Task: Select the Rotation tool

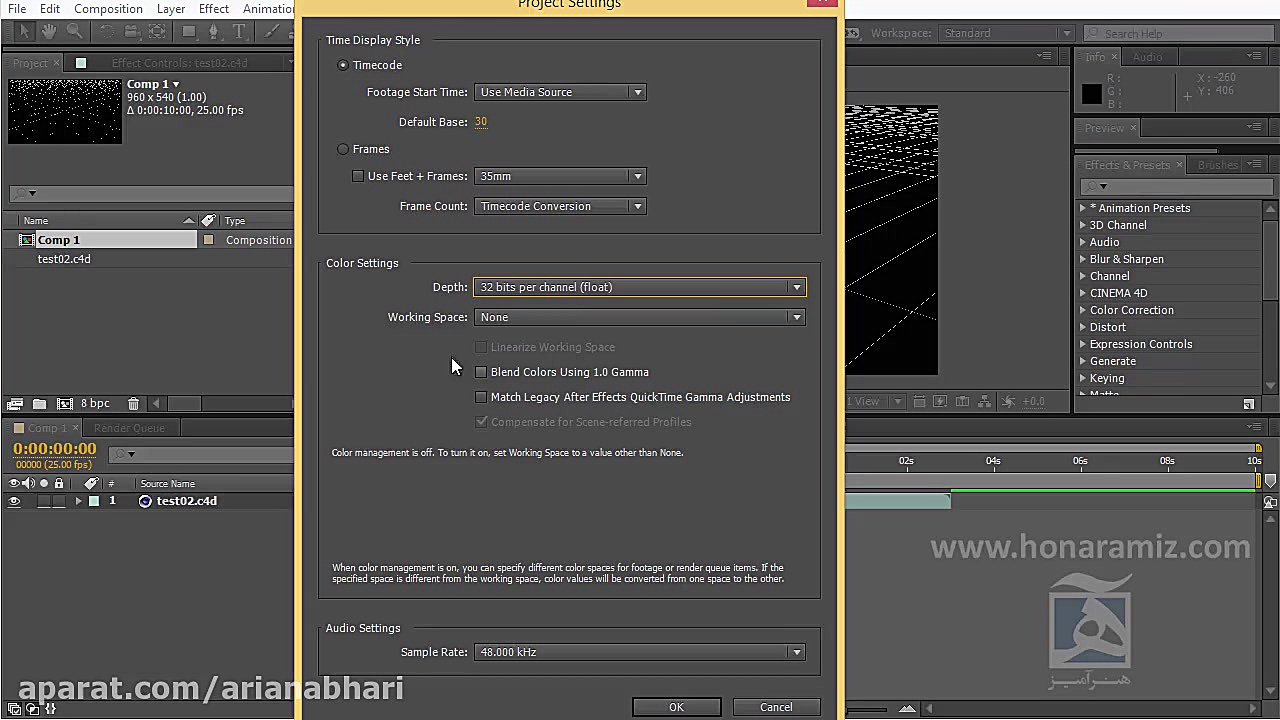Action: 107,32
